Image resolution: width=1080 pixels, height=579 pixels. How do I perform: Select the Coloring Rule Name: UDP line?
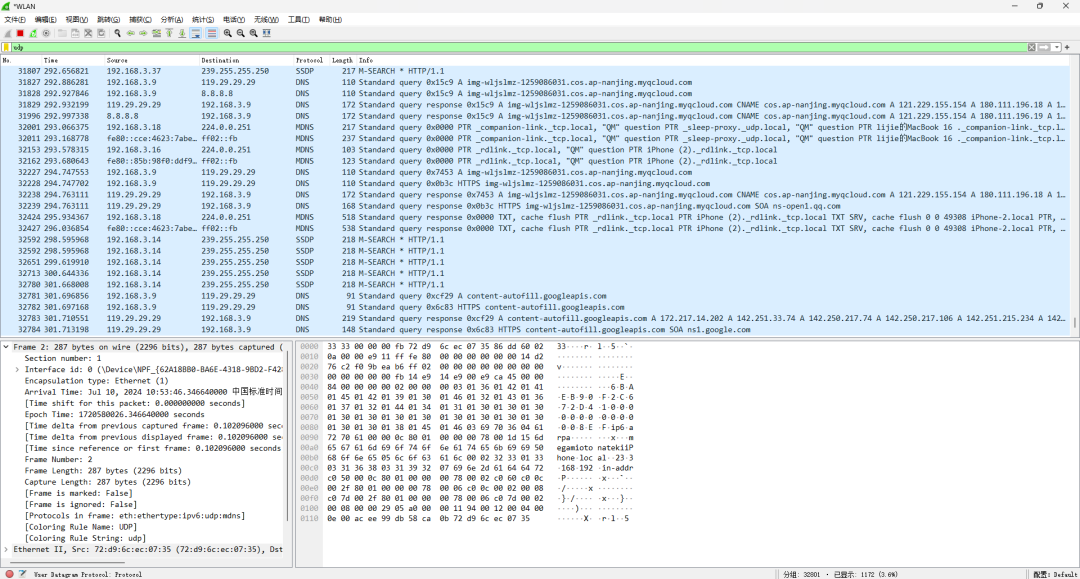click(x=81, y=527)
